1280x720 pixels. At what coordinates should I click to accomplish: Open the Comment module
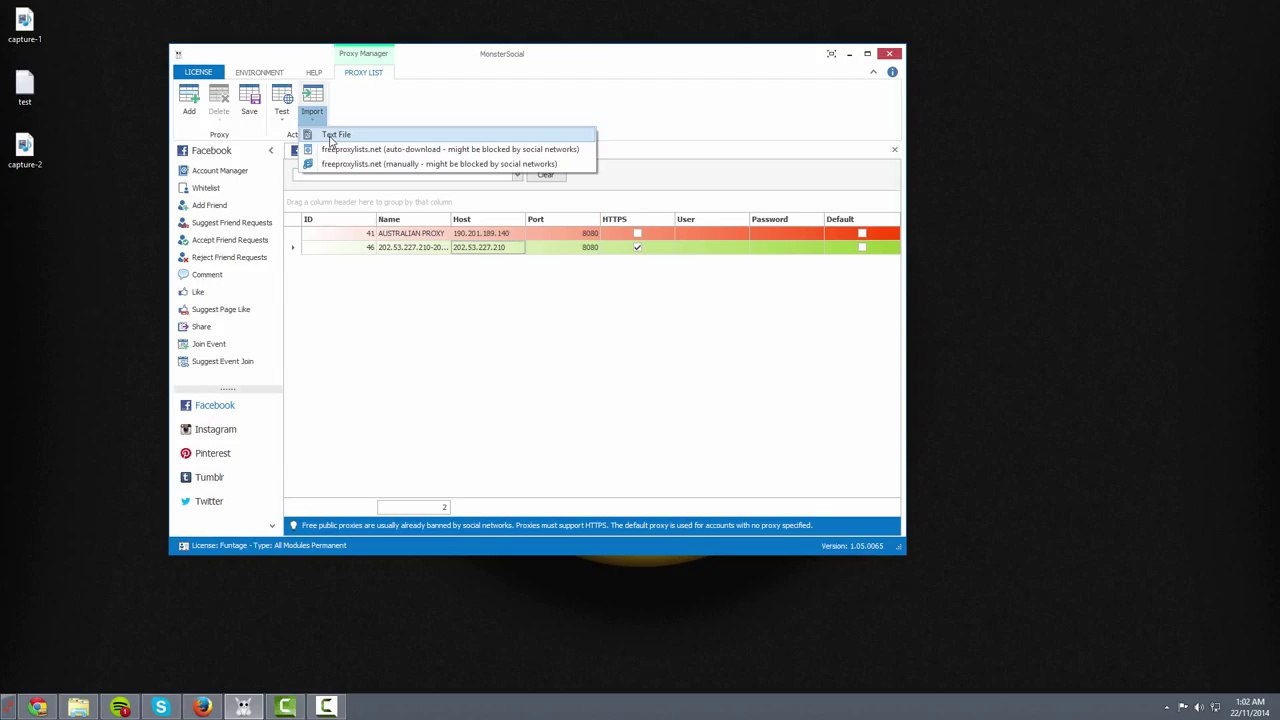click(207, 275)
